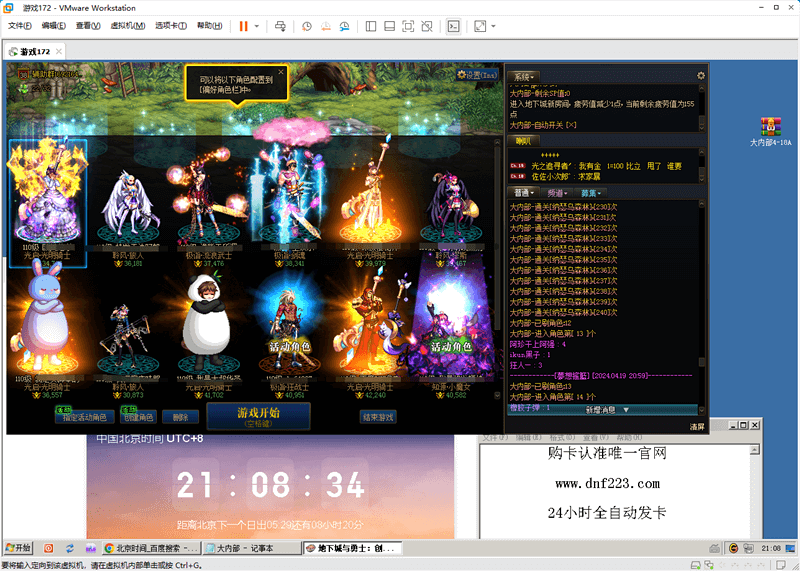Click the send Ctrl+Alt+Del toolbar icon

pyautogui.click(x=280, y=26)
